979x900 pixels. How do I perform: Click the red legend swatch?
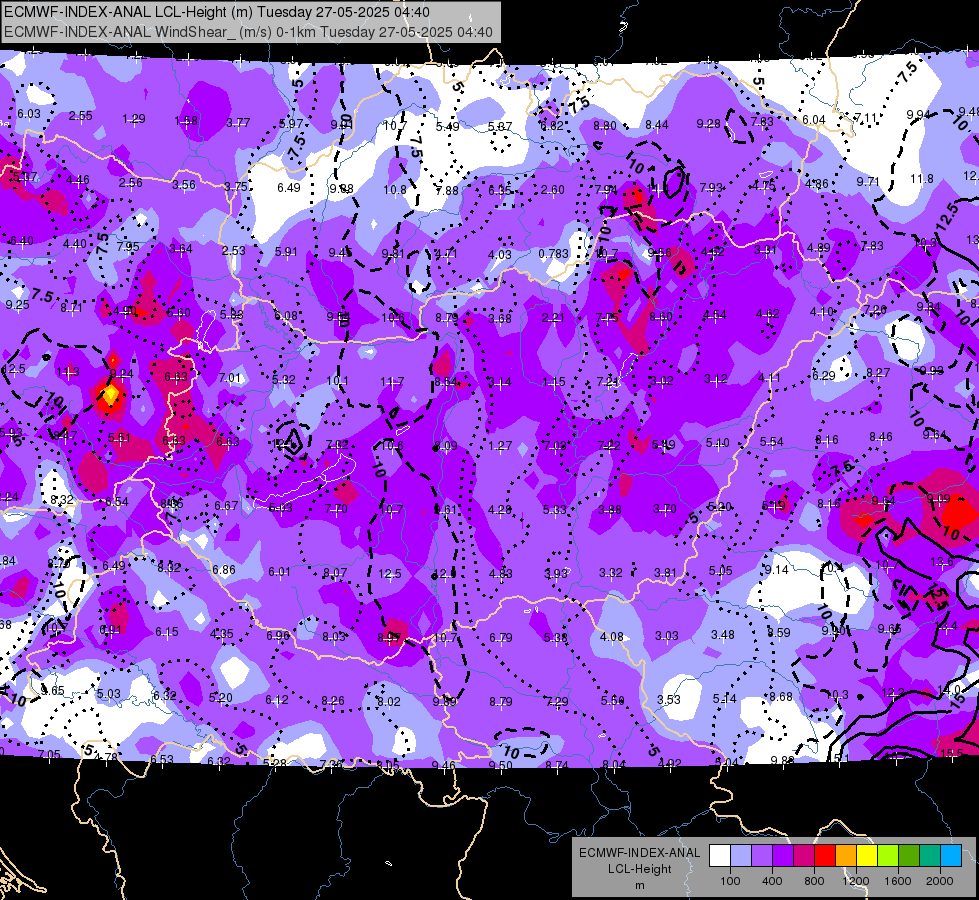coord(825,856)
